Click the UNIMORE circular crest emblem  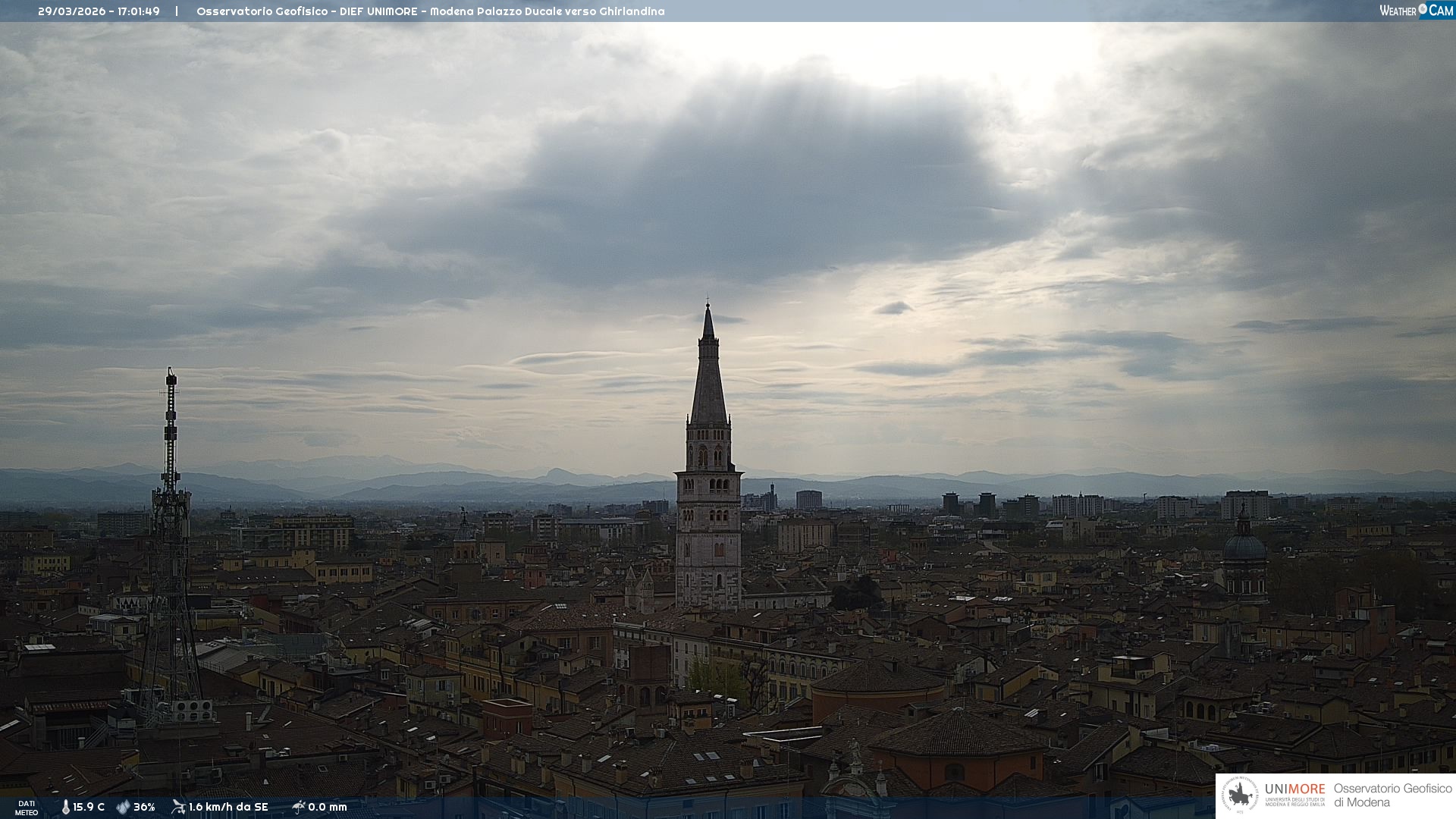point(1241,795)
